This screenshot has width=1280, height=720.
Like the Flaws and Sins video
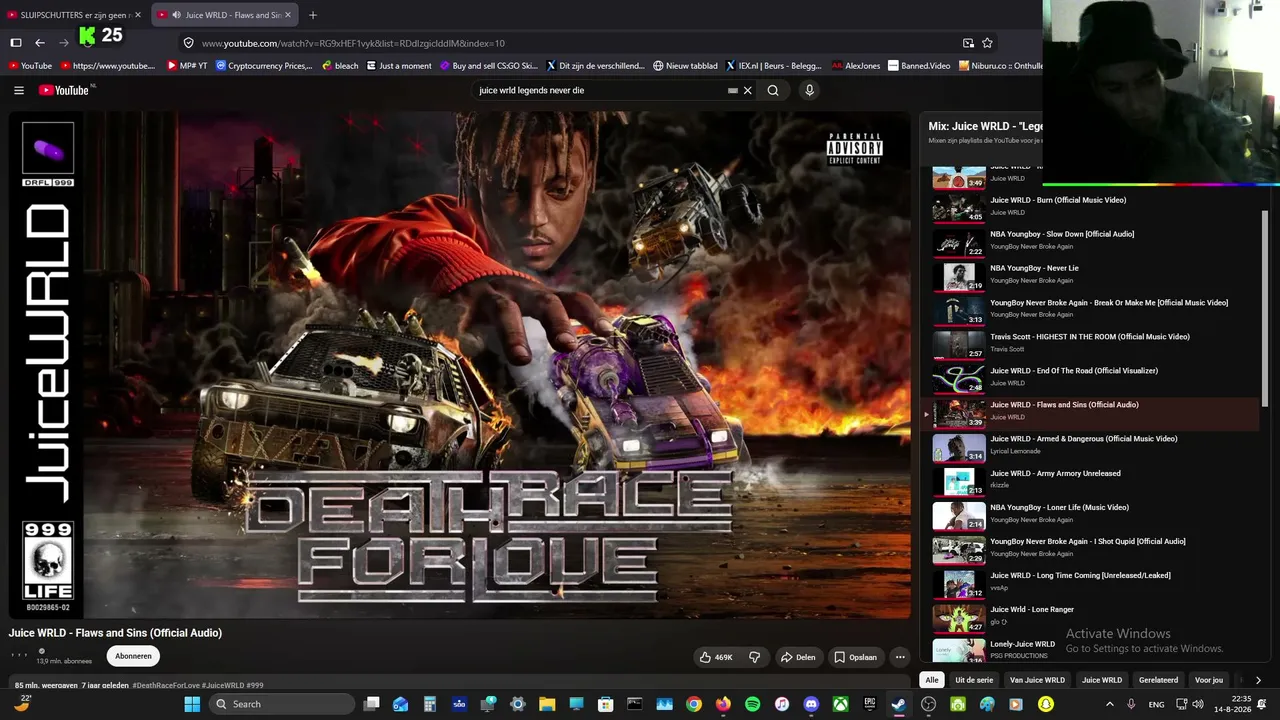(716, 657)
